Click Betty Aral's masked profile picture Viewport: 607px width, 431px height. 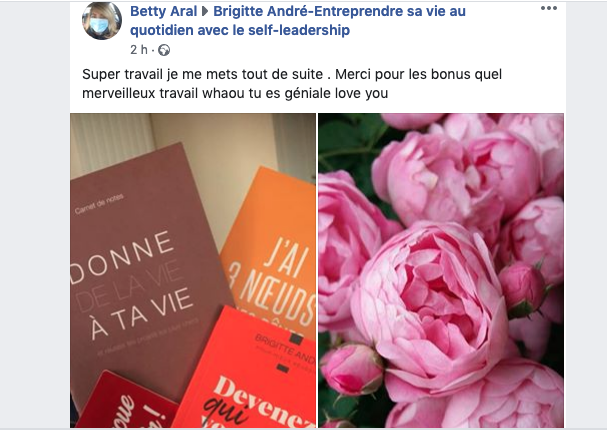(102, 21)
